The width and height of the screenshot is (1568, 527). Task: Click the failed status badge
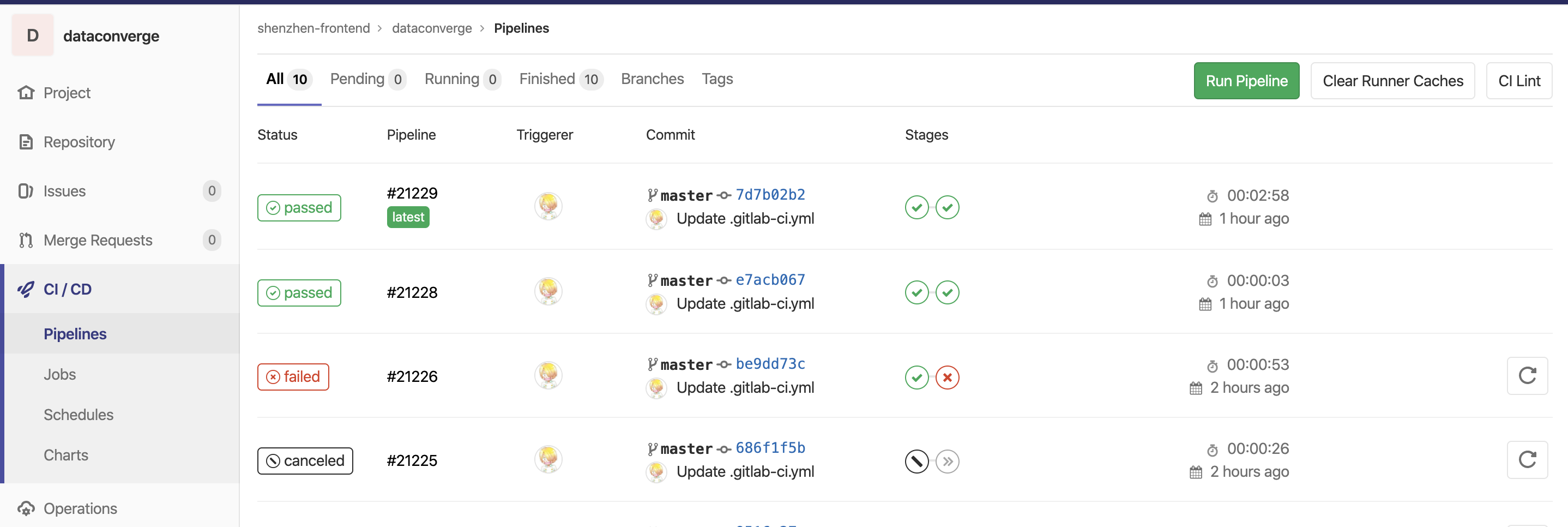pos(293,377)
